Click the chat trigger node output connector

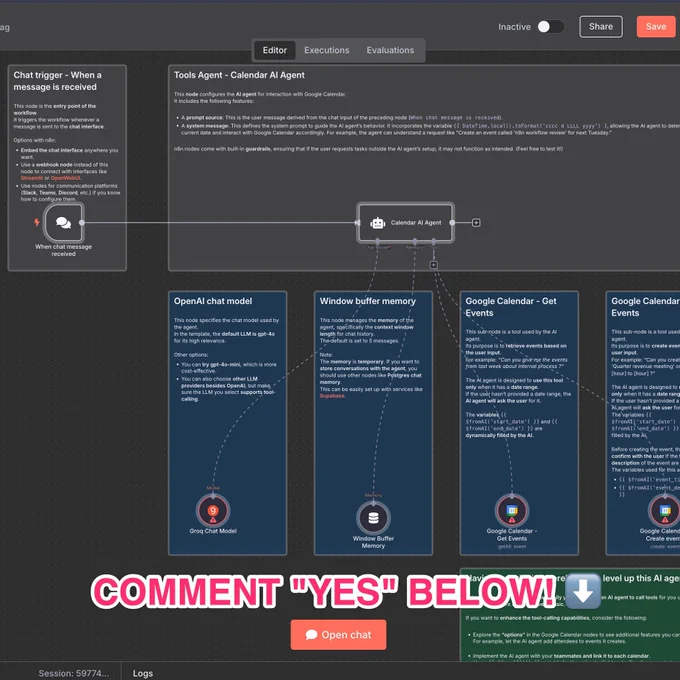82,222
